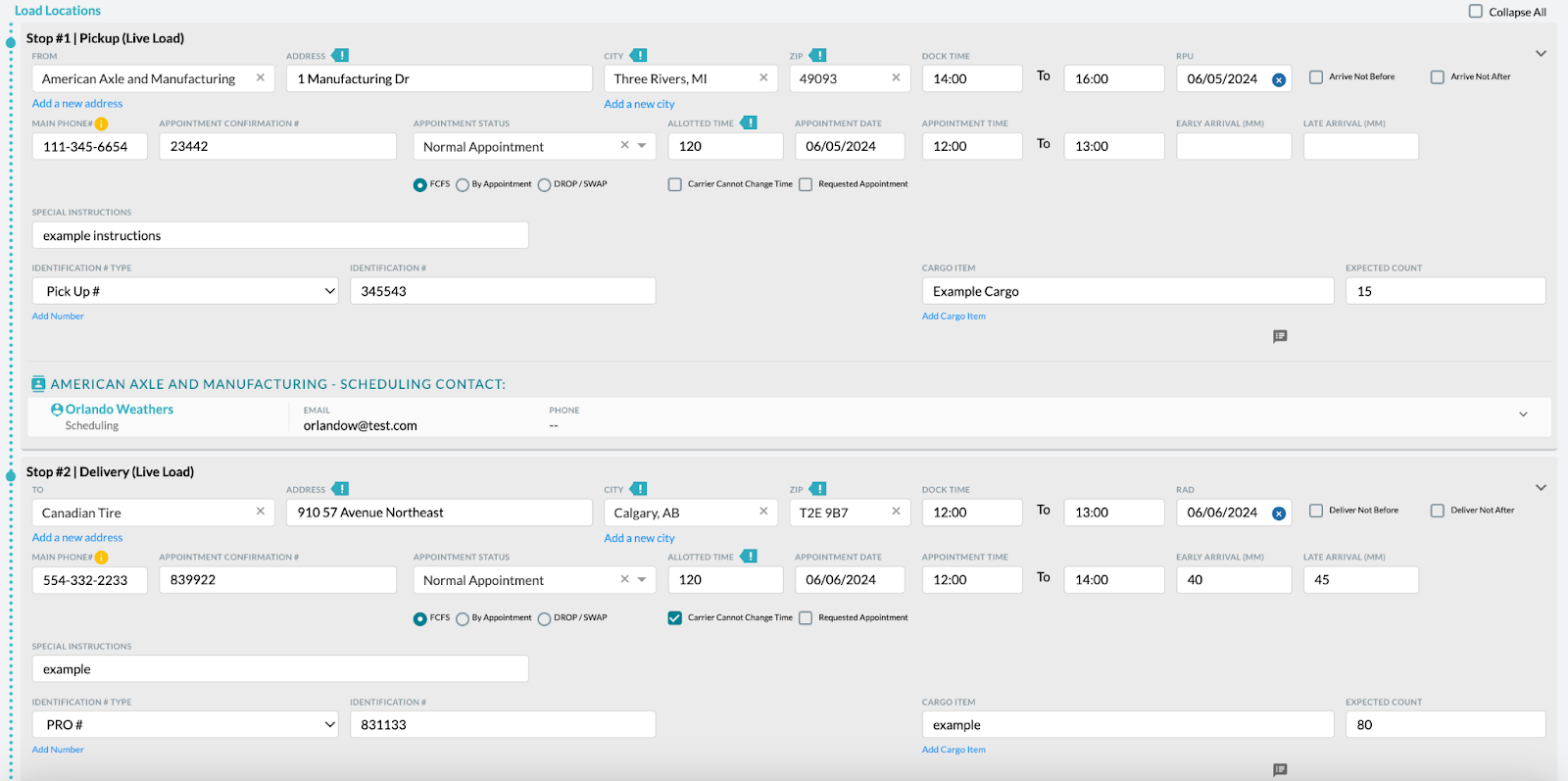Click the Stop #1 comment note icon
Image resolution: width=1568 pixels, height=781 pixels.
coord(1280,336)
